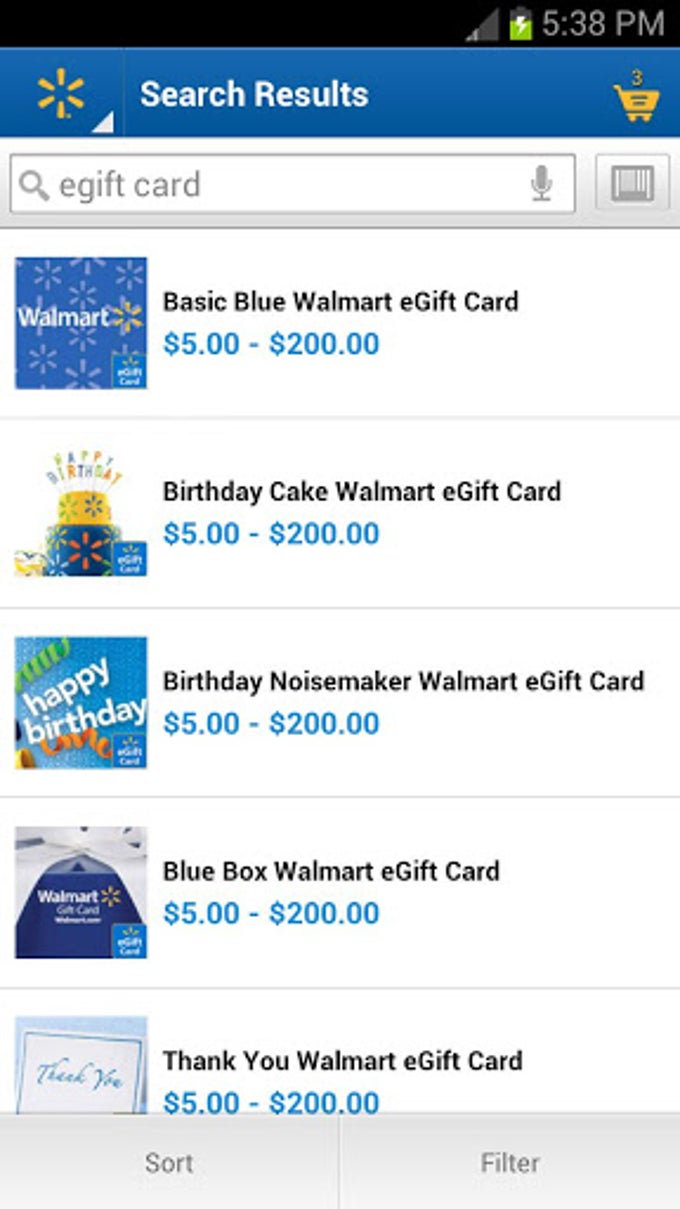Tap the signal strength indicator

pyautogui.click(x=484, y=26)
